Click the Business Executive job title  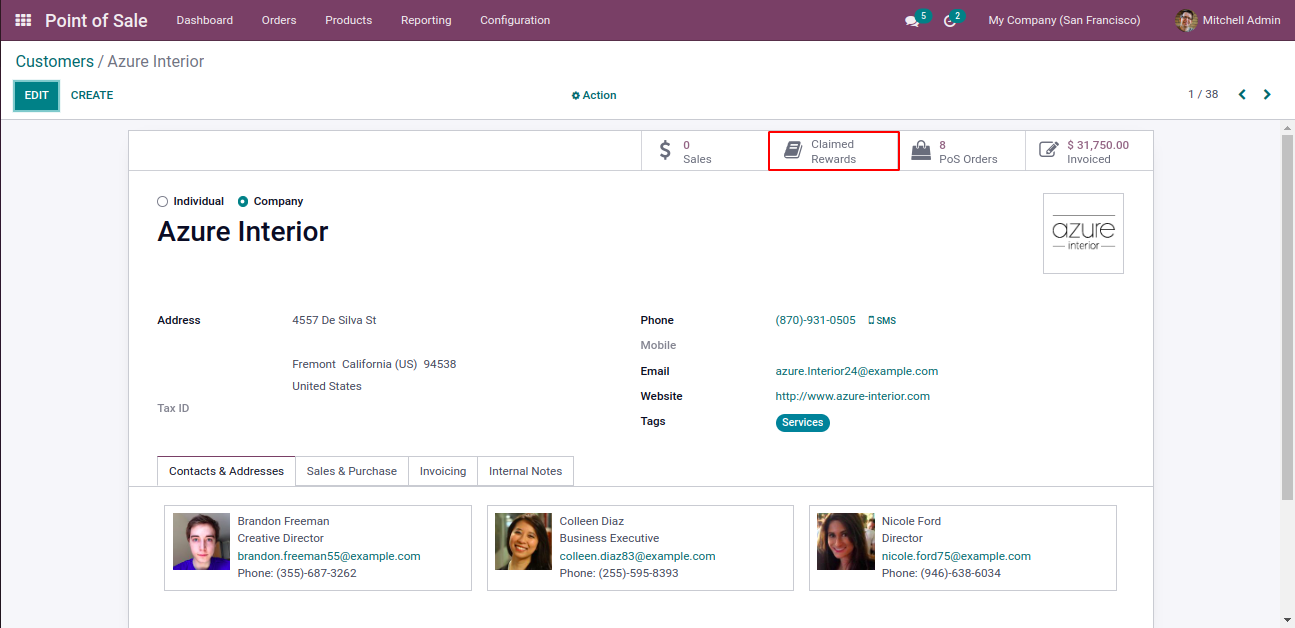click(x=610, y=539)
